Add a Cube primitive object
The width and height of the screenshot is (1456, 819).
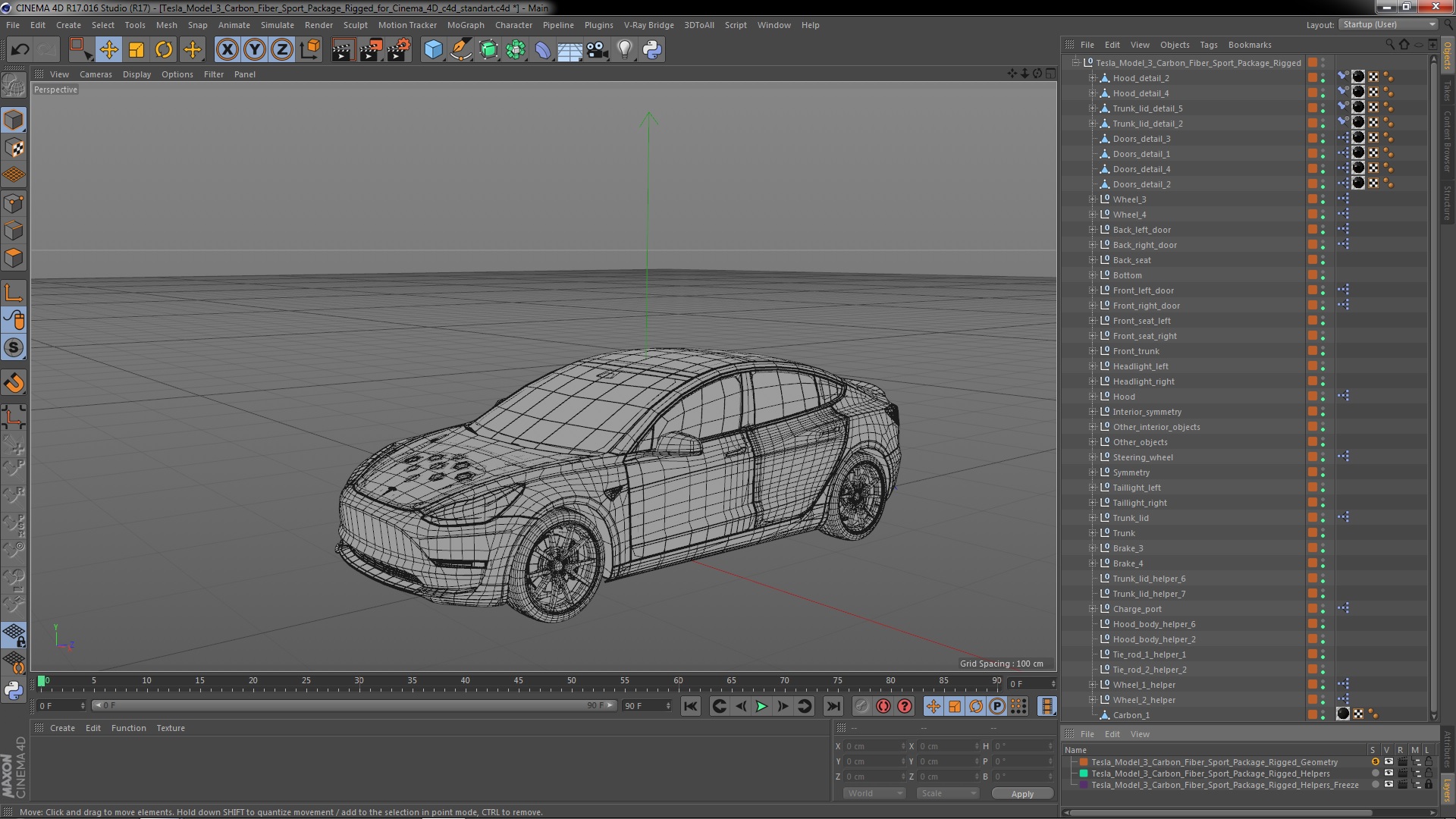[x=433, y=50]
